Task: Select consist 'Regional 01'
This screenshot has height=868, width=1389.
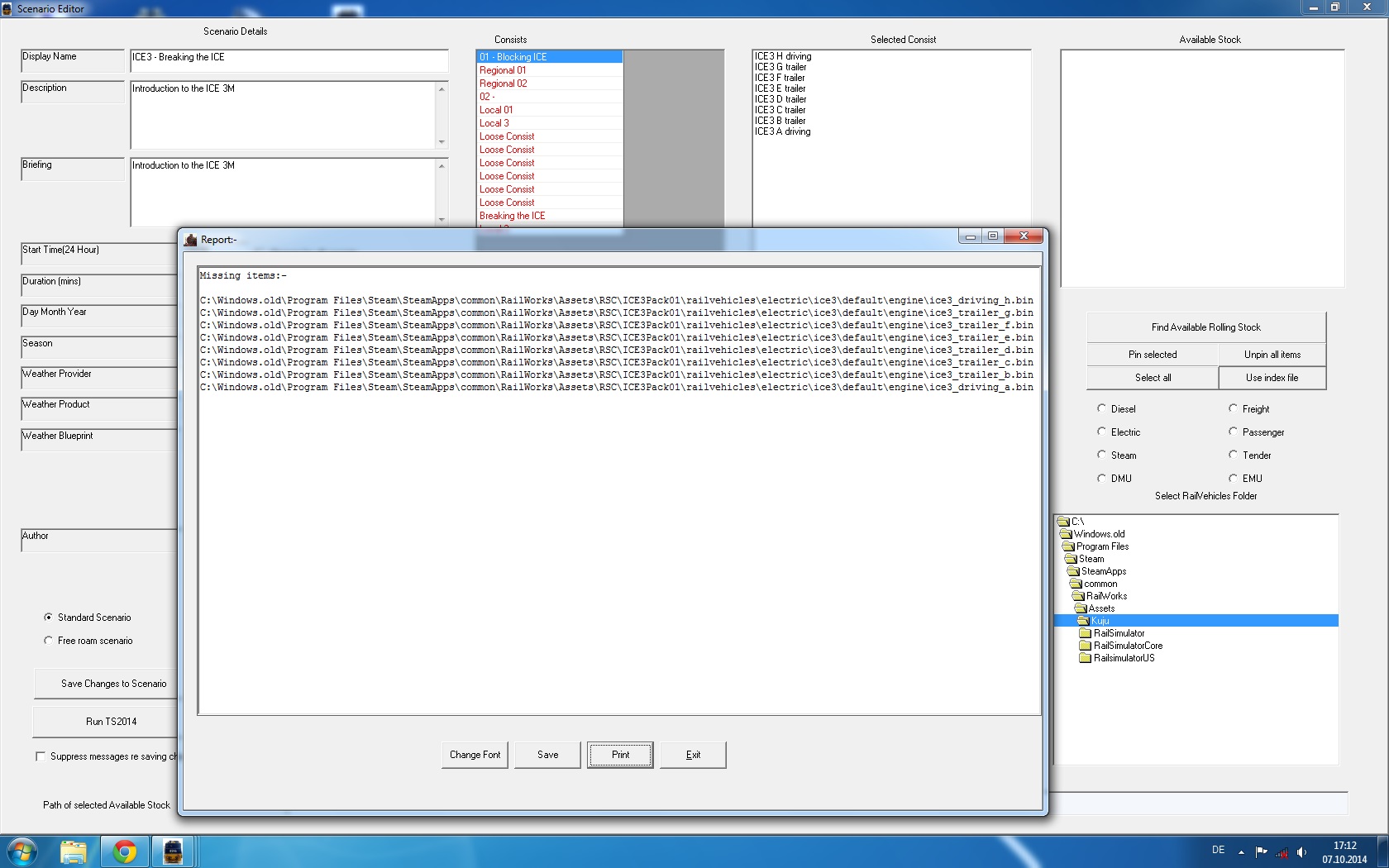Action: (550, 70)
